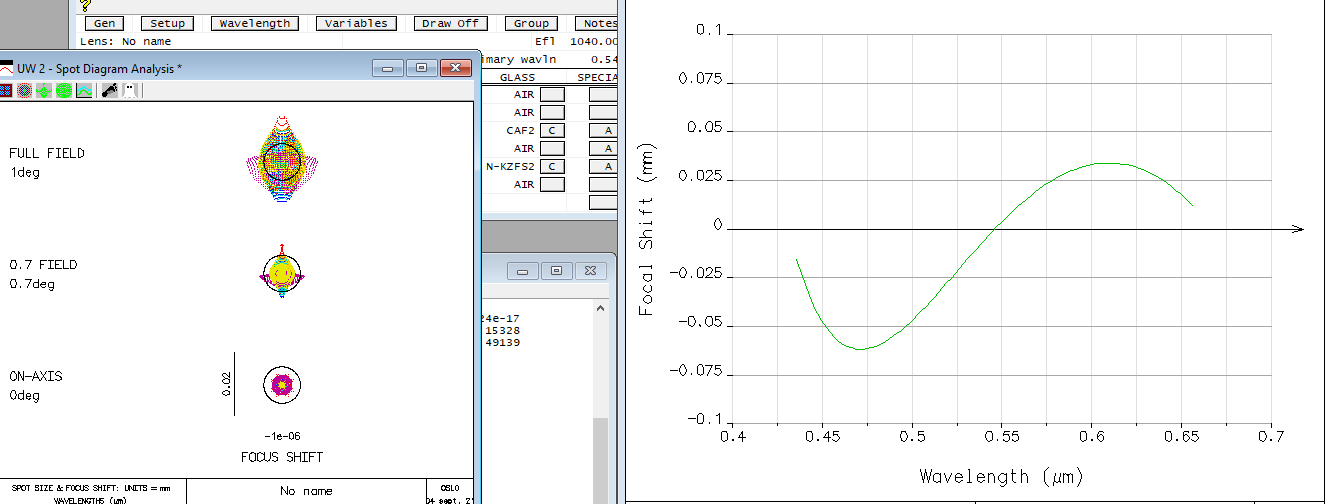Viewport: 1325px width, 504px height.
Task: Restore the Spot Diagram Analysis window
Action: tap(422, 67)
